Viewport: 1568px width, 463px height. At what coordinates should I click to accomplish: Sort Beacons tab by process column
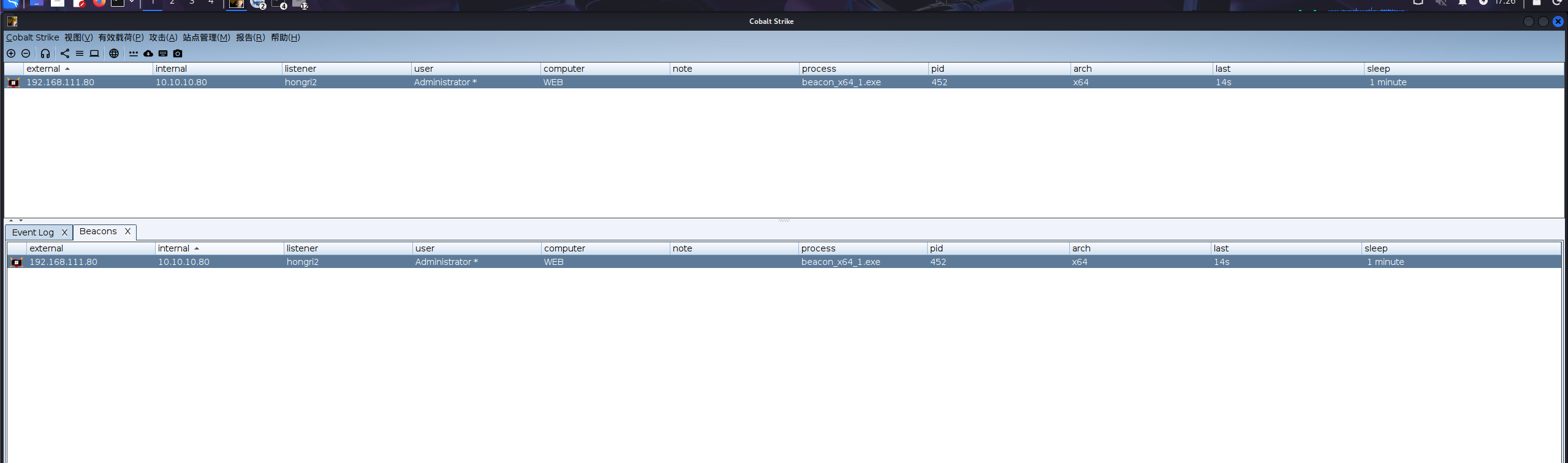[863, 248]
